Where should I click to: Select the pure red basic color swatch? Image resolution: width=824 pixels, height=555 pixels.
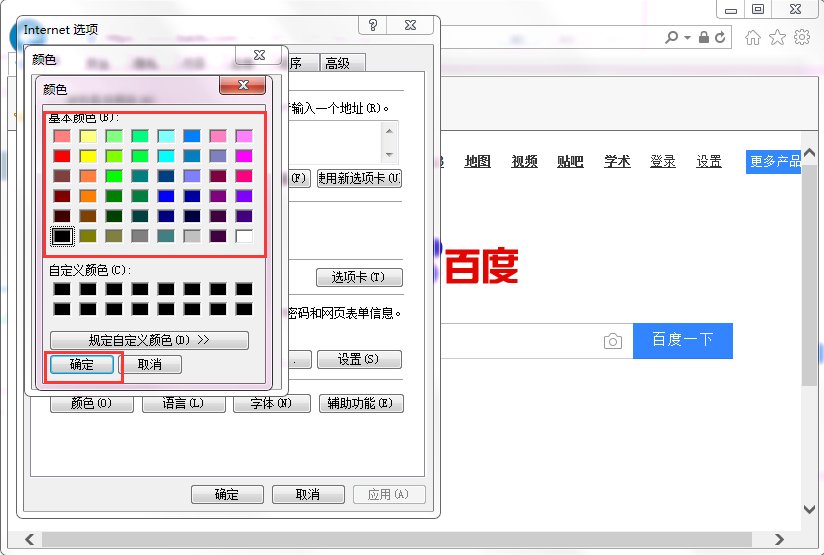(x=62, y=156)
